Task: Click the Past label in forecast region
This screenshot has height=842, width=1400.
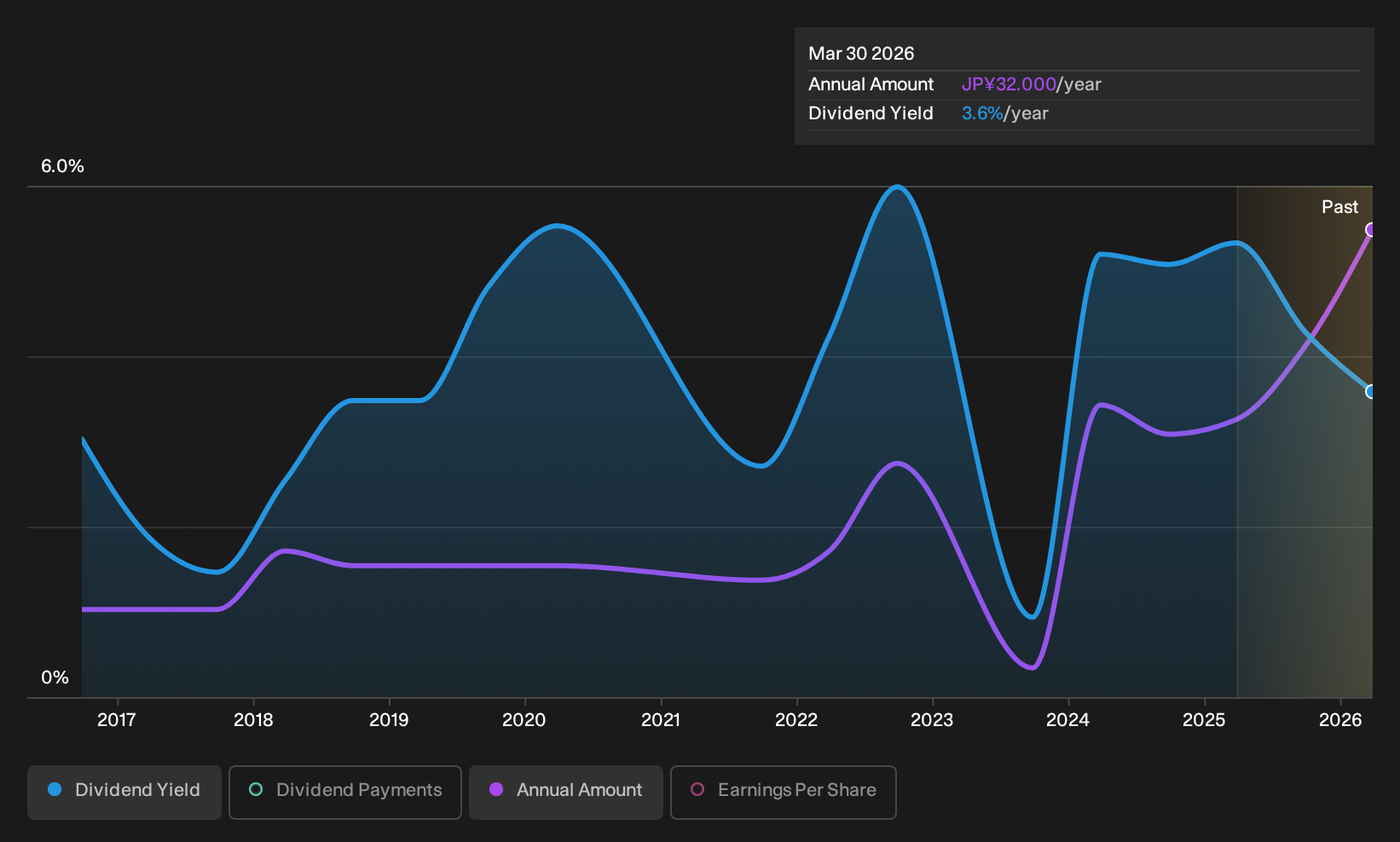Action: (x=1339, y=207)
